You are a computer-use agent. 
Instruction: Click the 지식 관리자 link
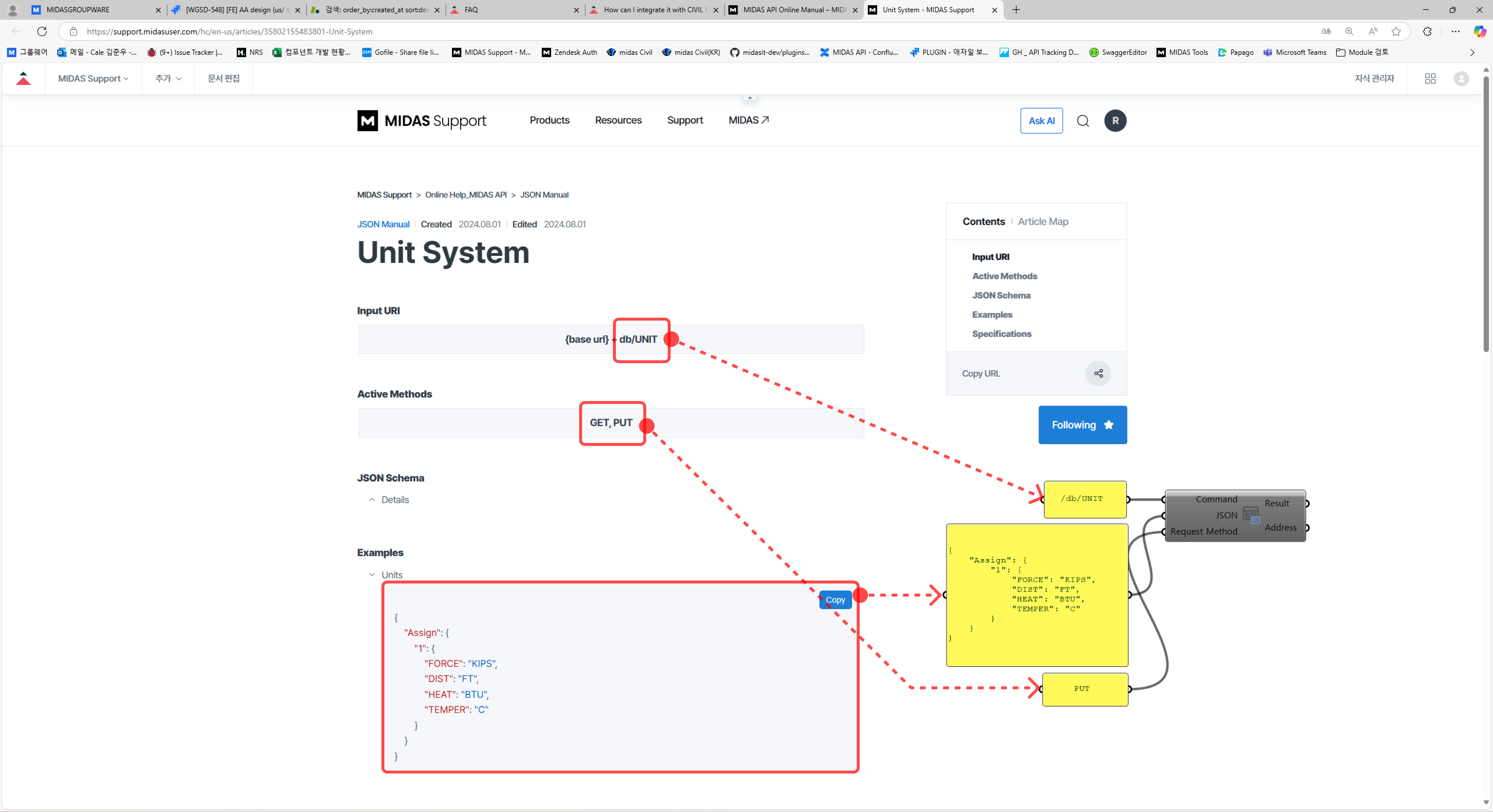click(x=1374, y=78)
